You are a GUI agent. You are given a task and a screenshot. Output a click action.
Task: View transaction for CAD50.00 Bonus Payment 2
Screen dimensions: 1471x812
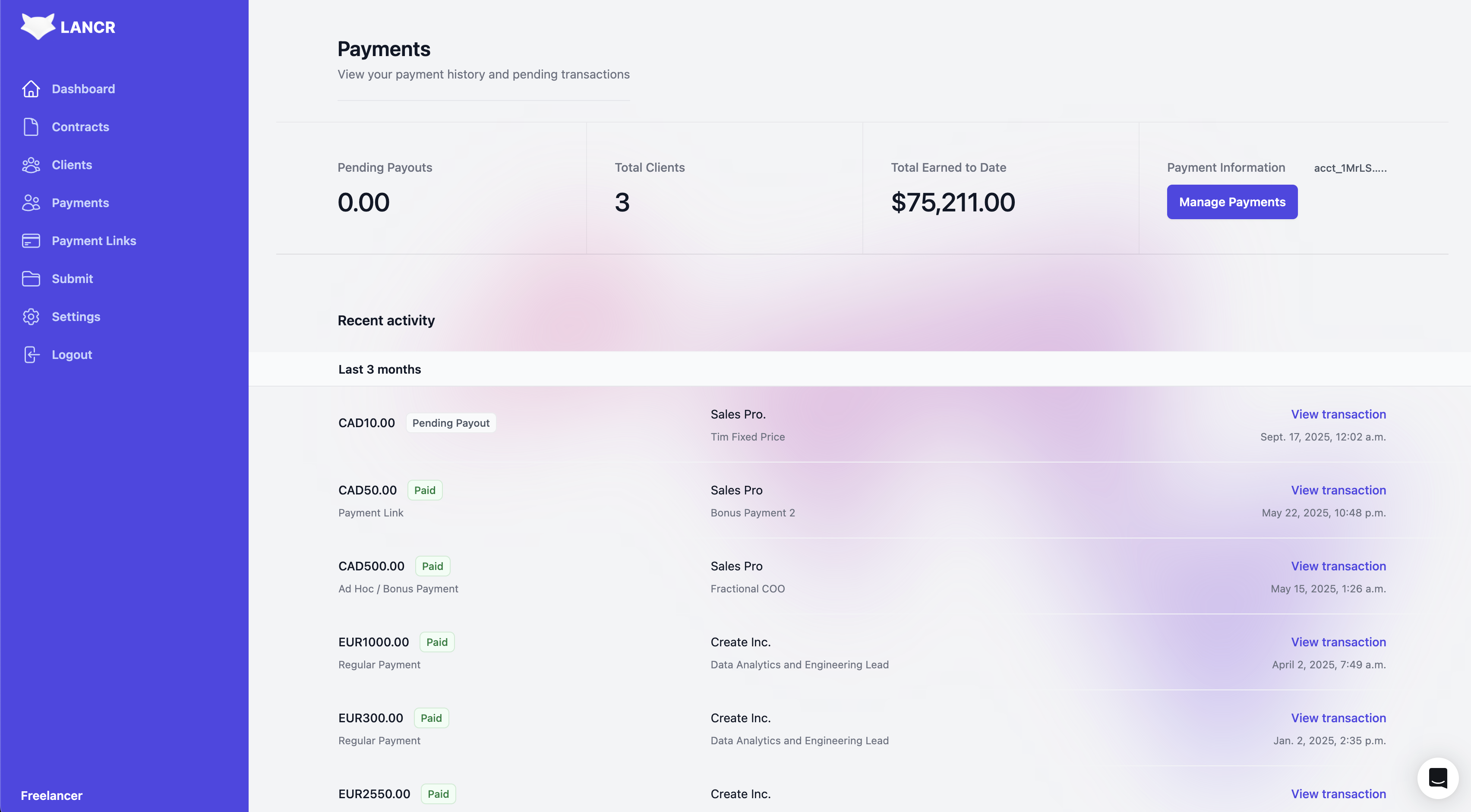1338,490
